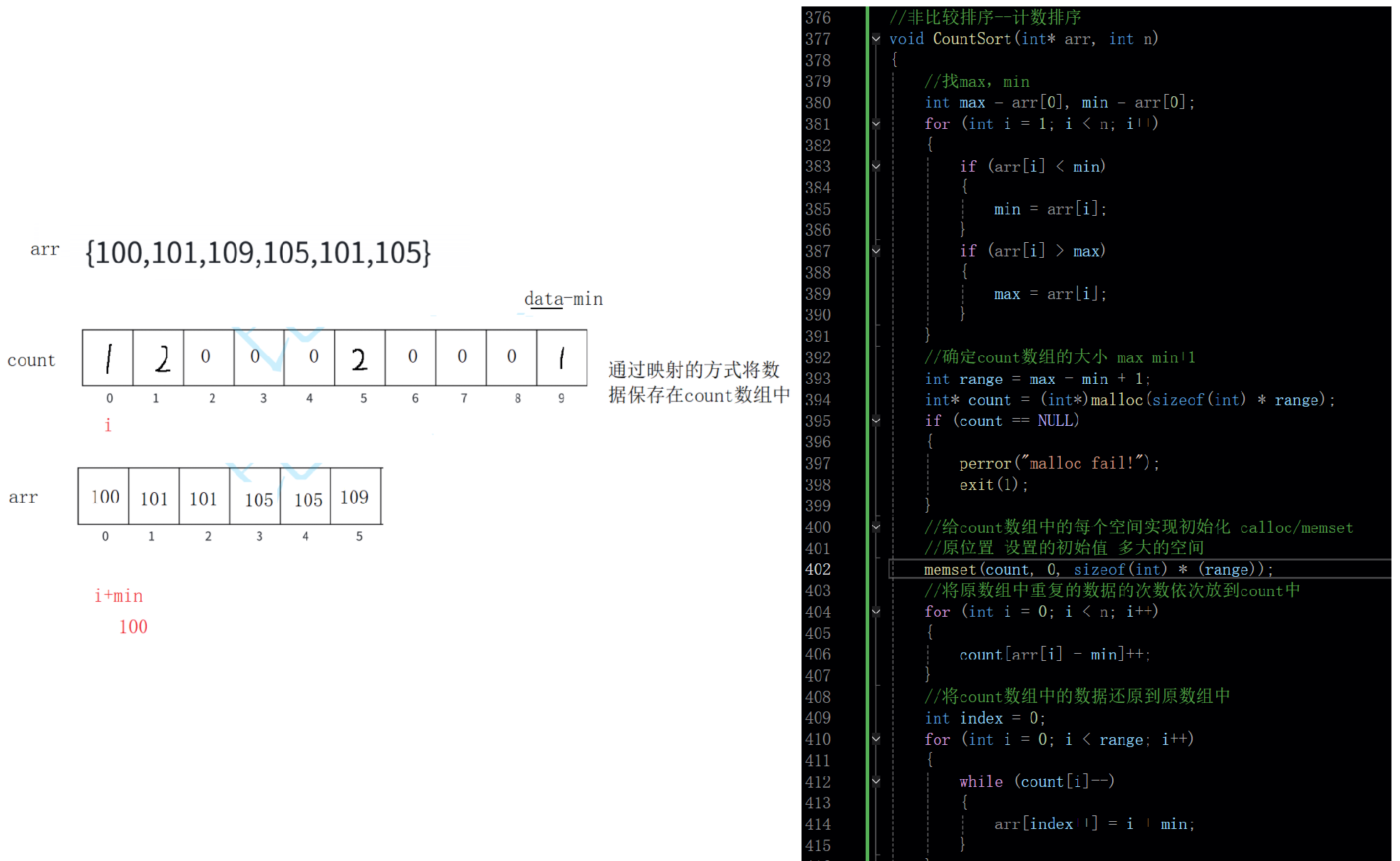Click line number 394 in the gutter
Viewport: 1400px width, 861px height.
pos(818,400)
